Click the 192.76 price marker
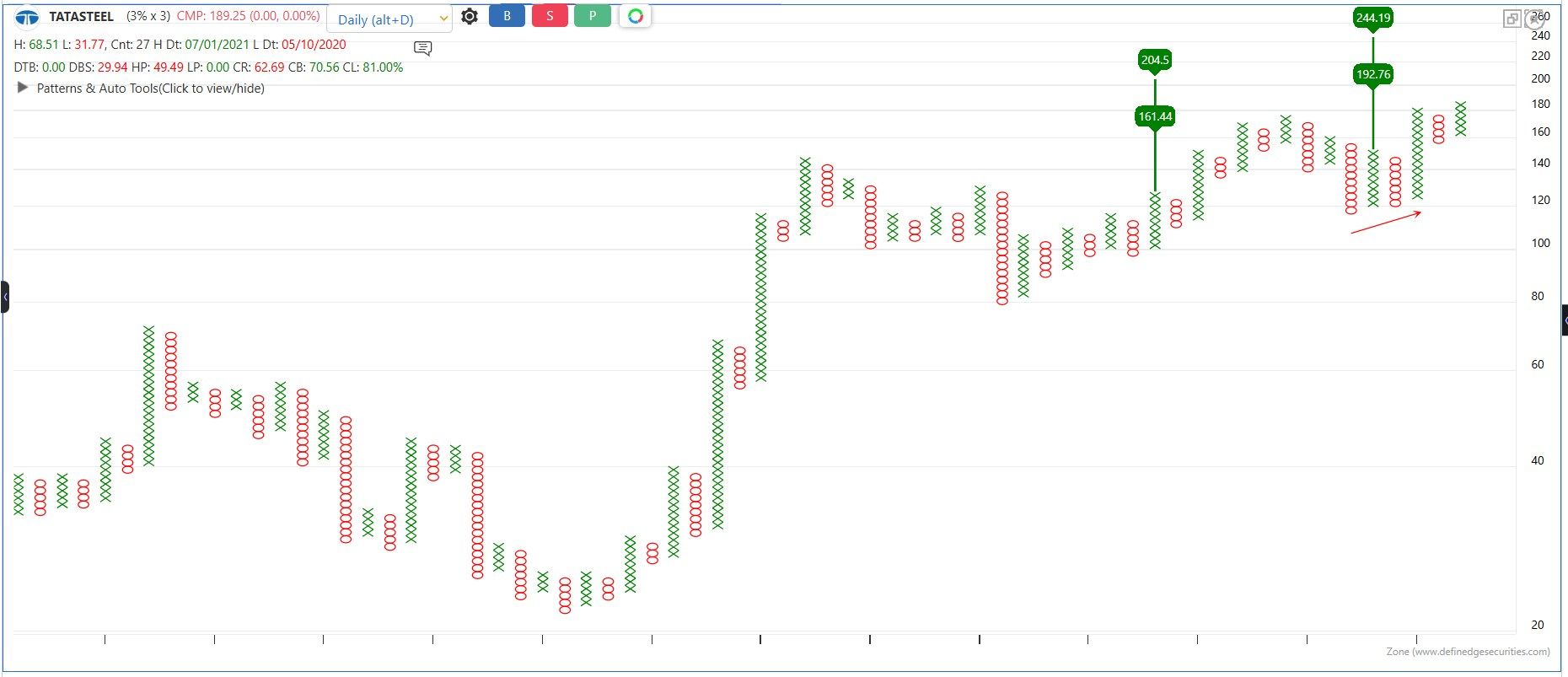 [1372, 75]
